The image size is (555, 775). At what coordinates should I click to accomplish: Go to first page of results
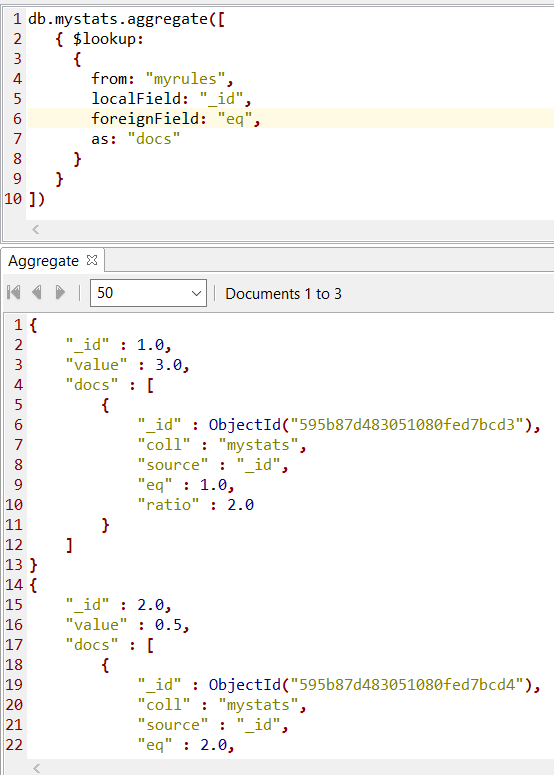tap(14, 293)
